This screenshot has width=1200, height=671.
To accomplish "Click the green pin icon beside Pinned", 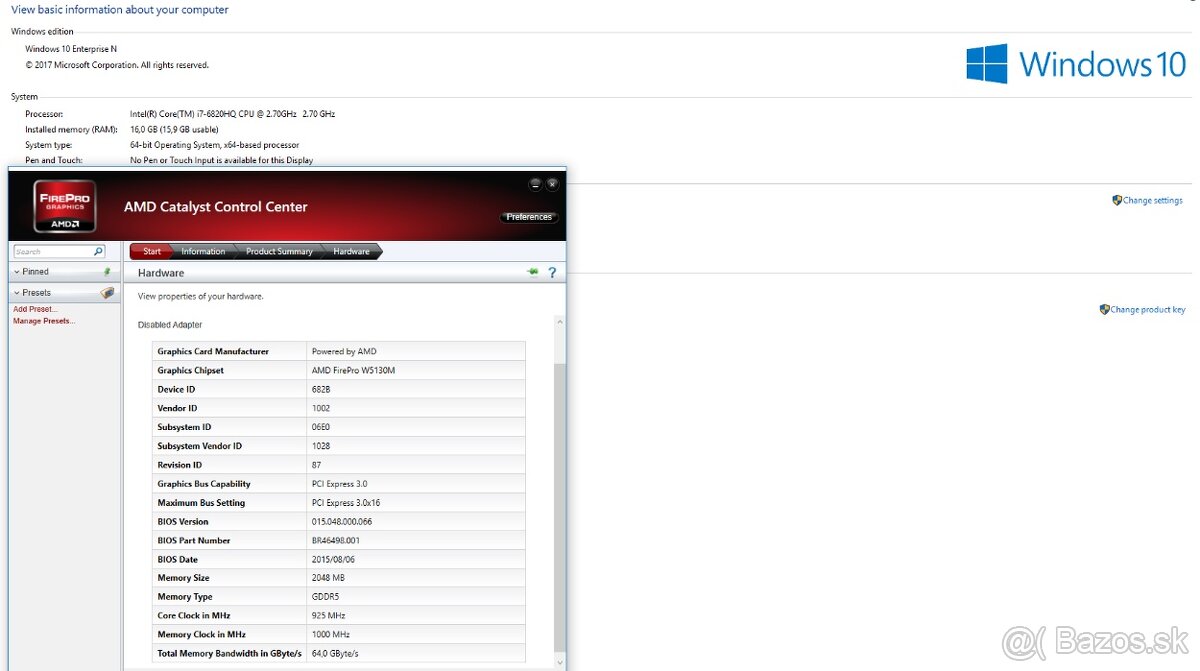I will tap(107, 272).
